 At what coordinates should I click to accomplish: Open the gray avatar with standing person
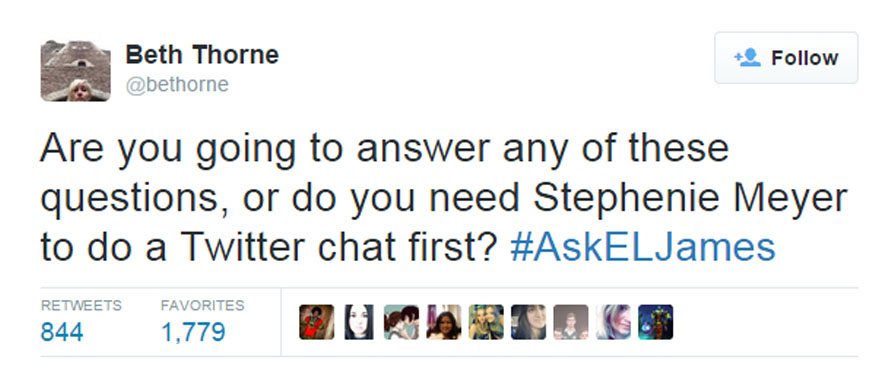coord(570,322)
